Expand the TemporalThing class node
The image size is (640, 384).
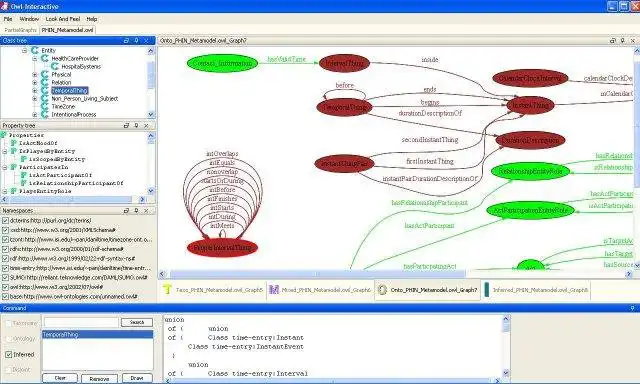(35, 91)
